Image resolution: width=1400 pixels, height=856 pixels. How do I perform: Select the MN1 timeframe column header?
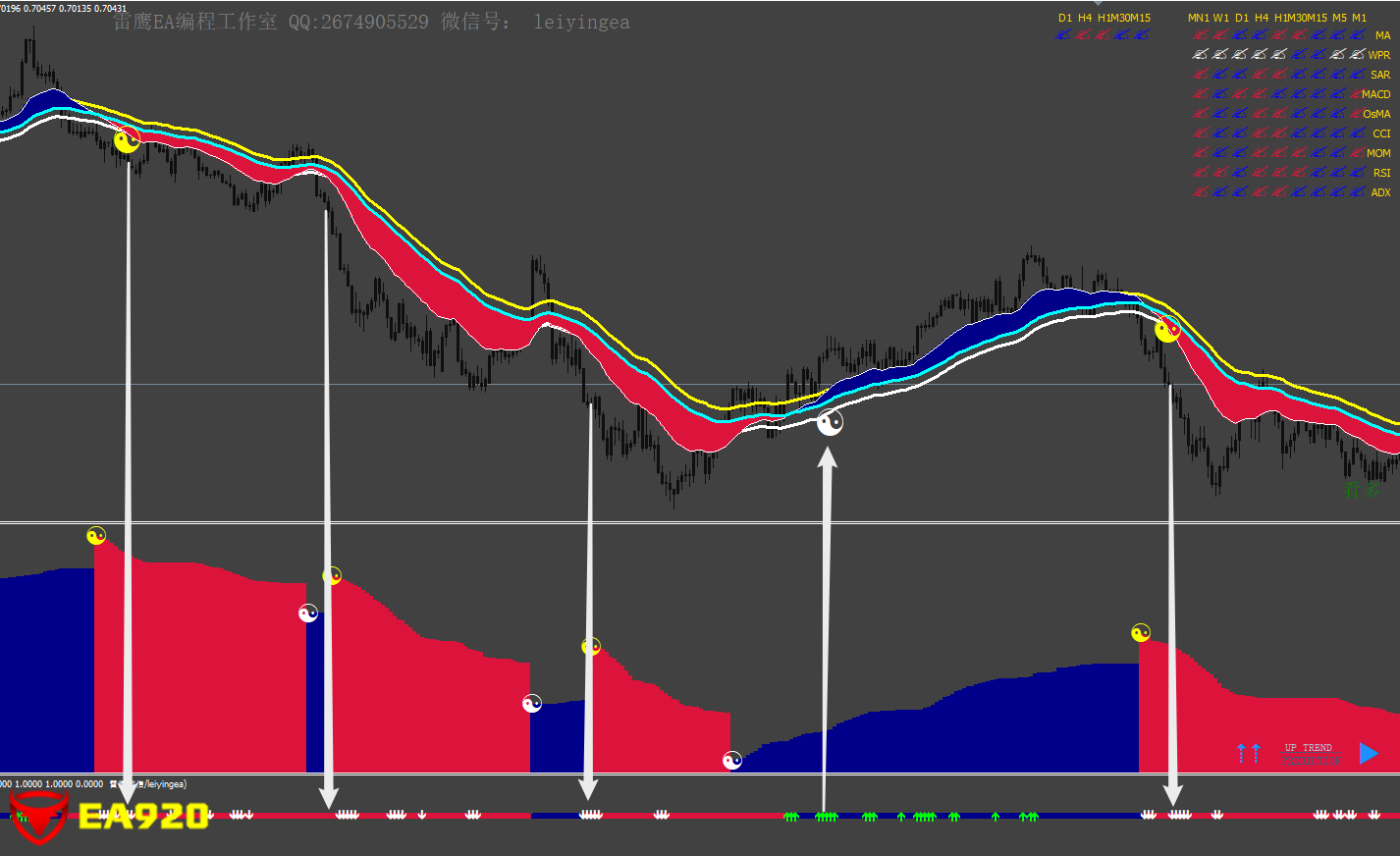(1198, 18)
